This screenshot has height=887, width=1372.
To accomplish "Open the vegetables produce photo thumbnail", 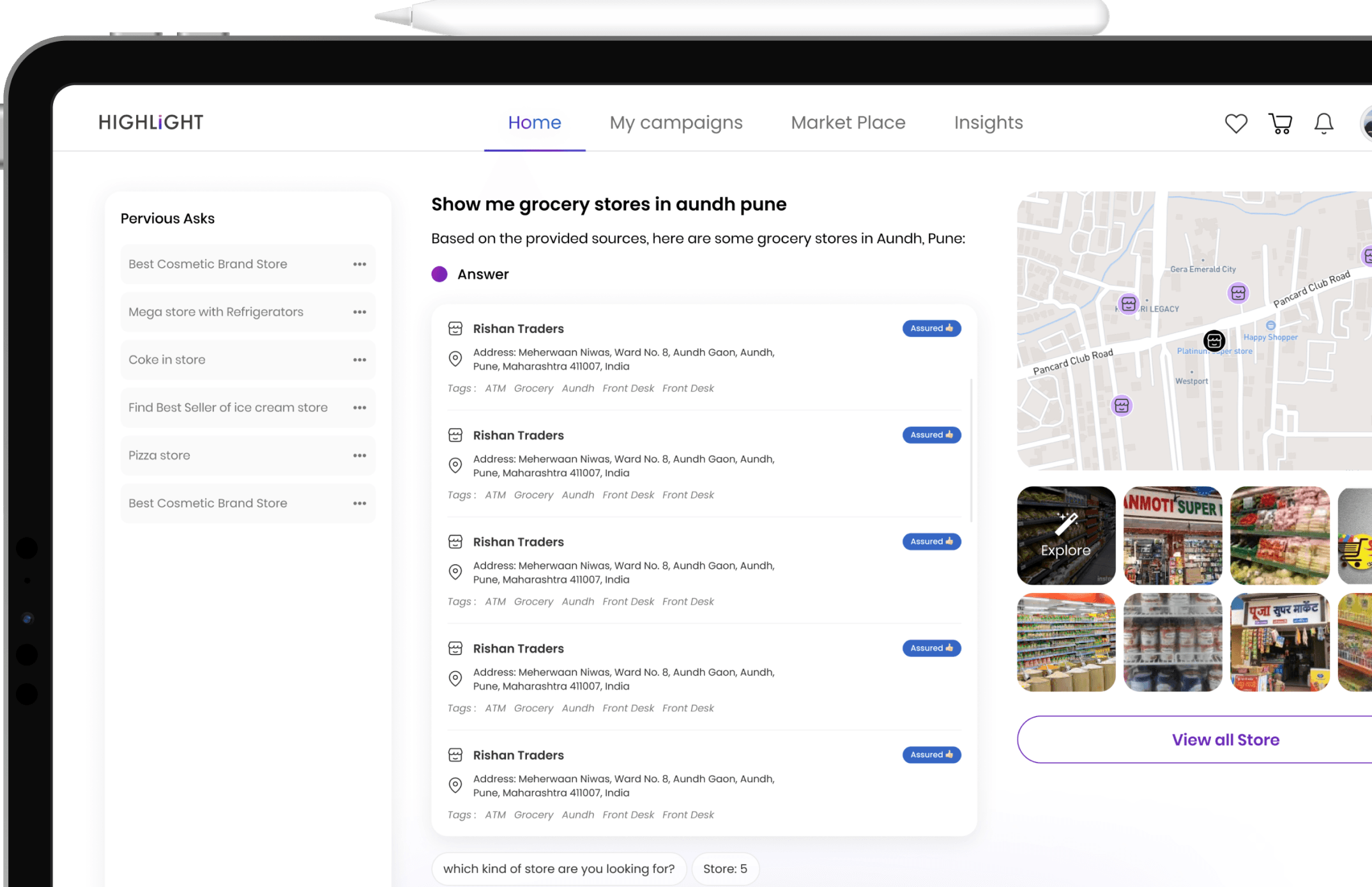I will [1279, 536].
